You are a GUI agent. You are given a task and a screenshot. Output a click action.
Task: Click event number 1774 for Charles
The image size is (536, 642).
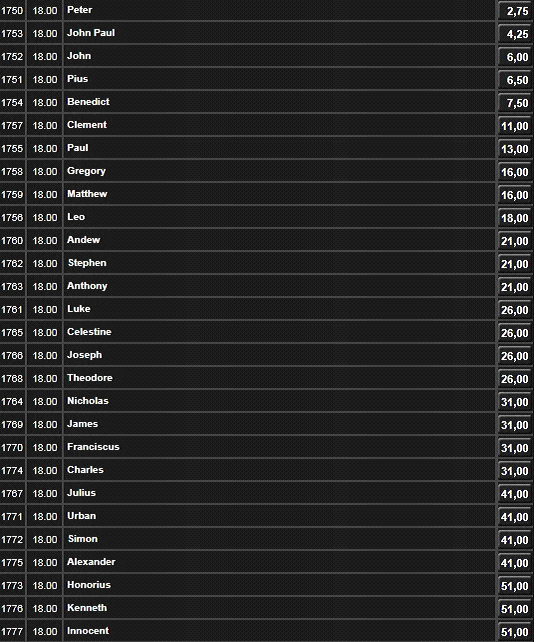coord(12,471)
